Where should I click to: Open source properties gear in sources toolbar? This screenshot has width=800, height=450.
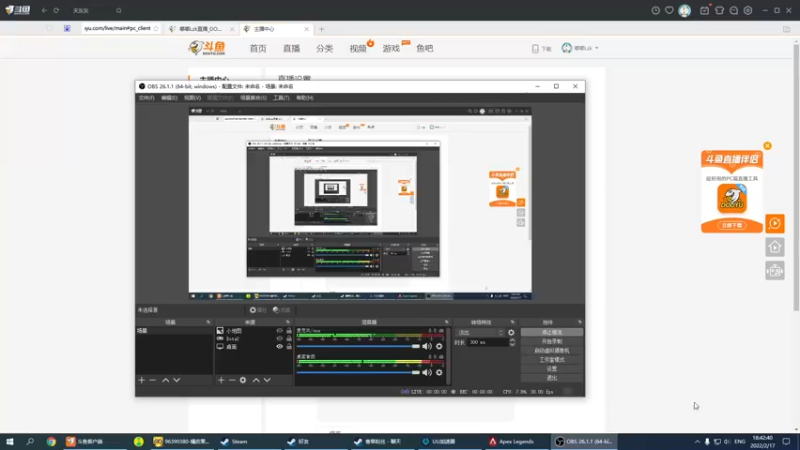point(243,380)
